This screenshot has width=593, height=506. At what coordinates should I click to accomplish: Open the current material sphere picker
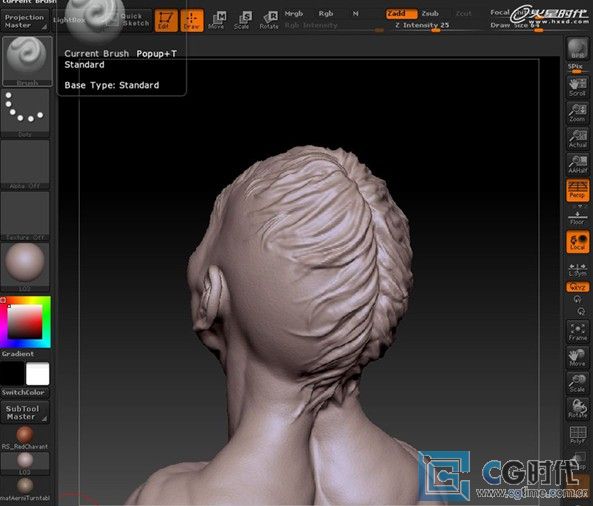tap(25, 267)
